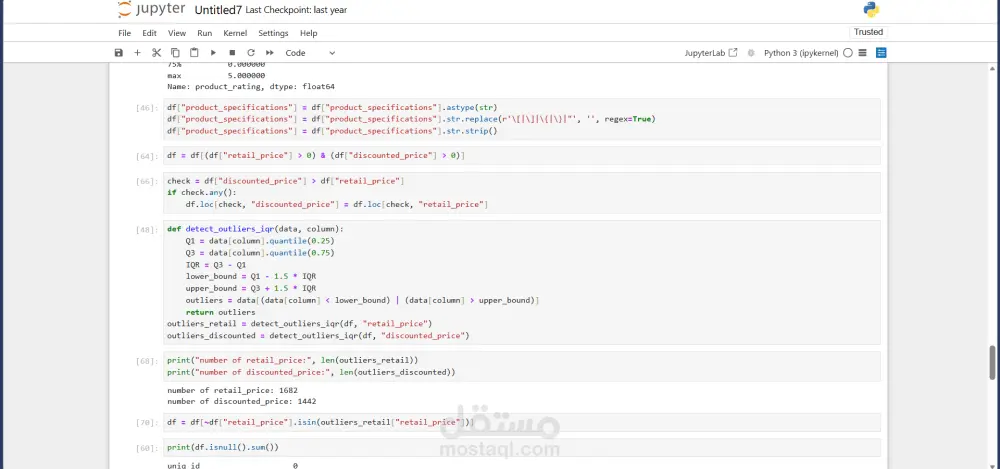Insert a new cell with the plus icon
The height and width of the screenshot is (469, 1000).
tap(137, 53)
